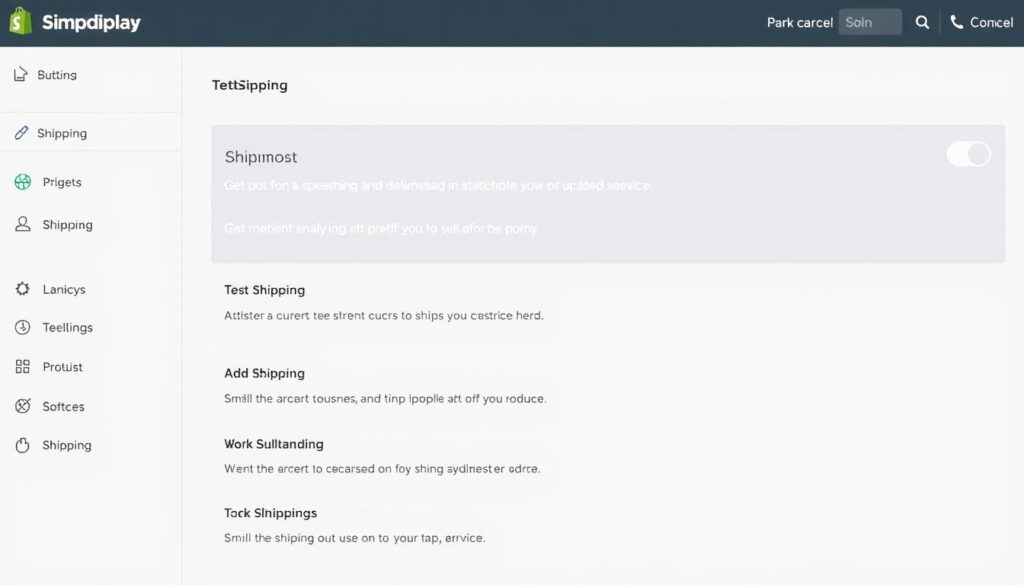The width and height of the screenshot is (1024, 585).
Task: Open the Lanicys gear icon
Action: 23,289
